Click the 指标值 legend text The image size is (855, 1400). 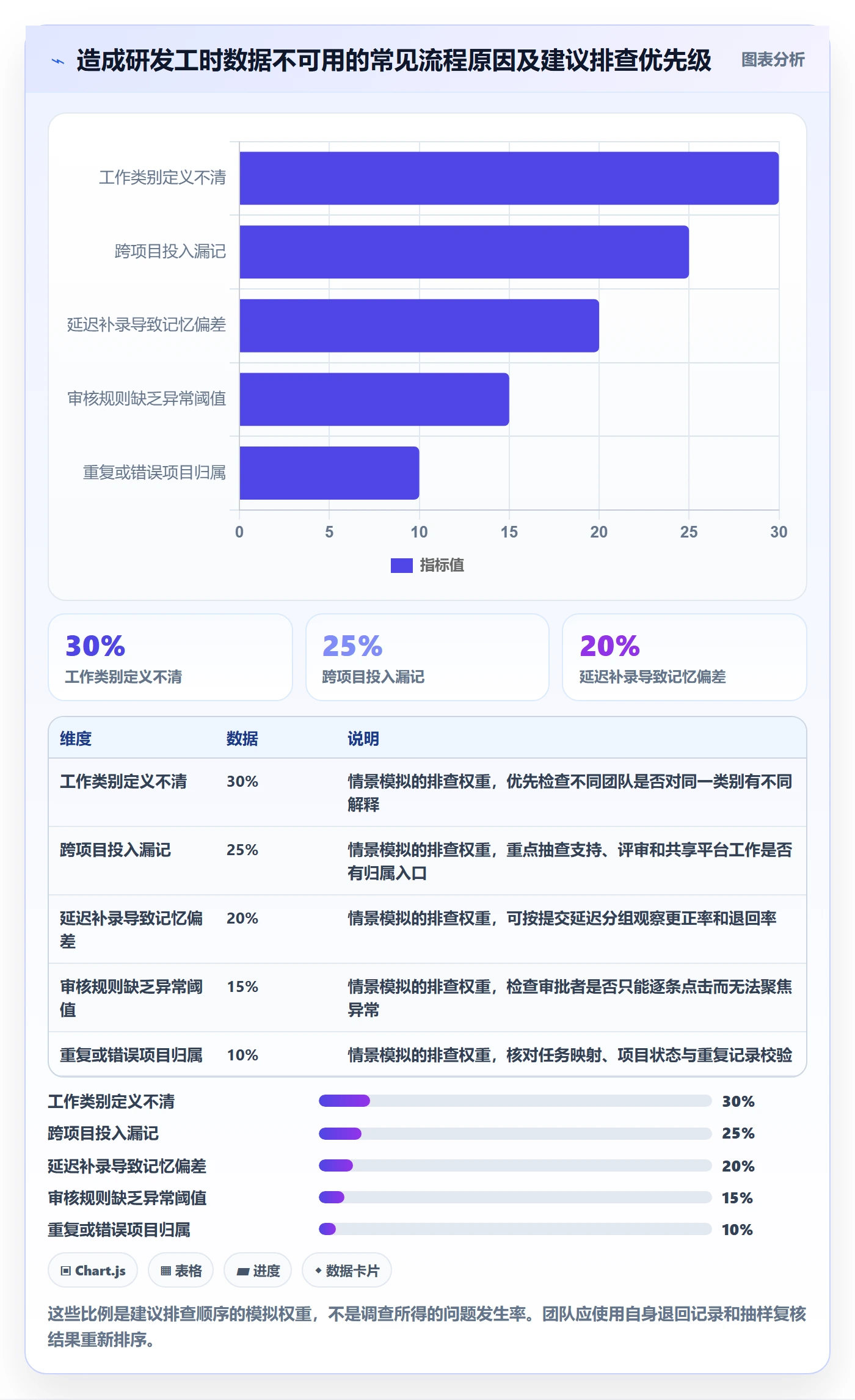[442, 566]
